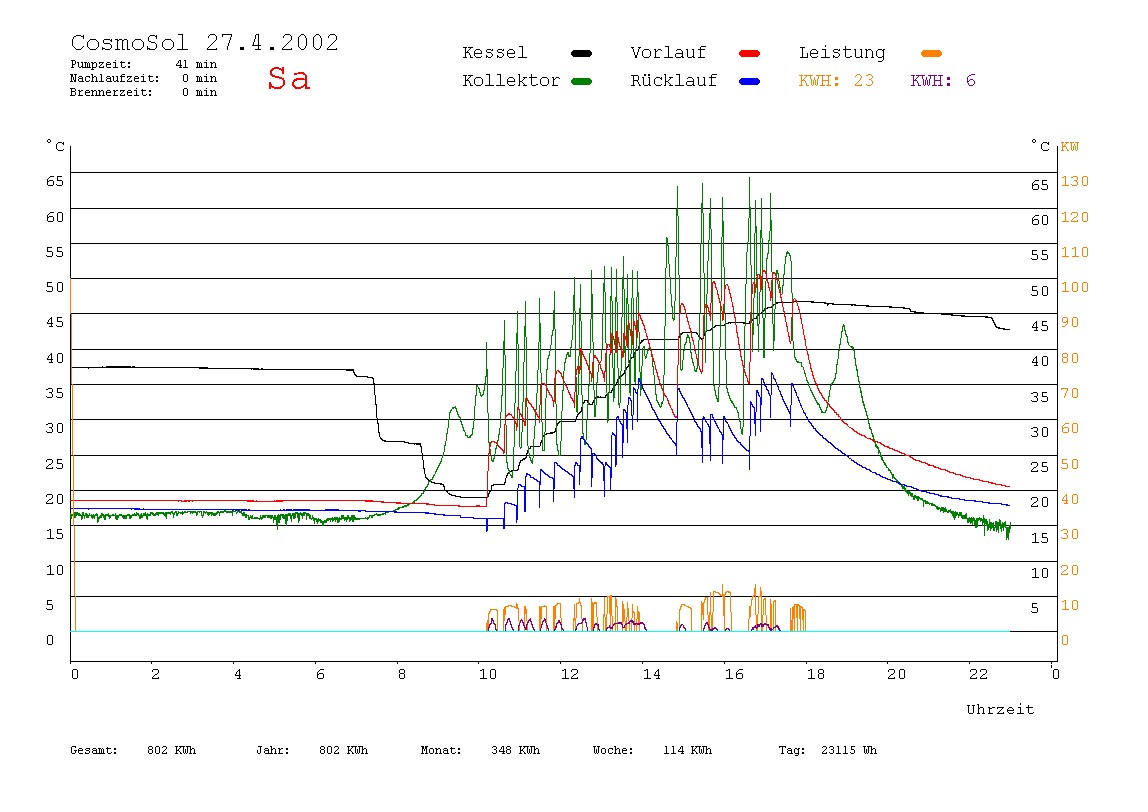
Task: Click the 'Woche:' label
Action: (x=613, y=750)
